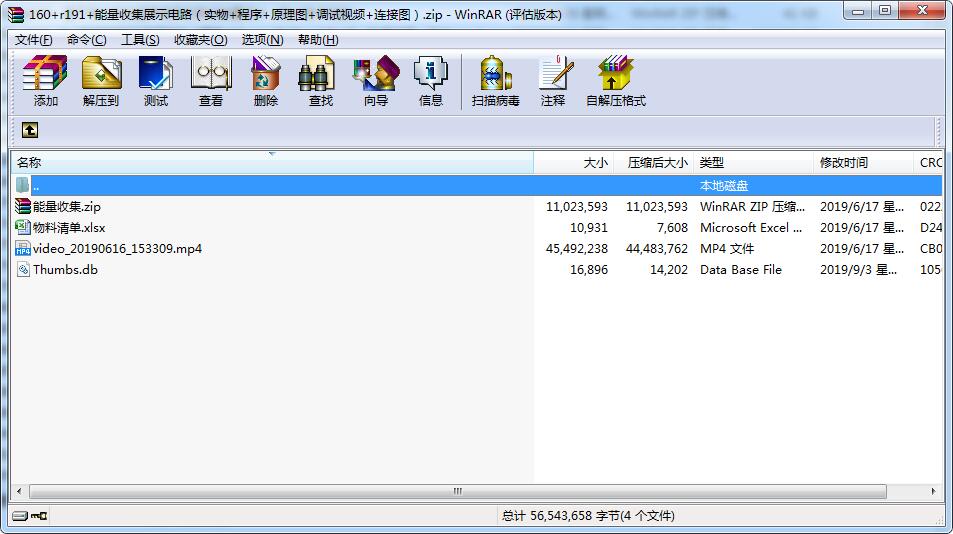Click the 'Microsoft Excel ...' type cell
This screenshot has height=534, width=953.
click(x=751, y=228)
